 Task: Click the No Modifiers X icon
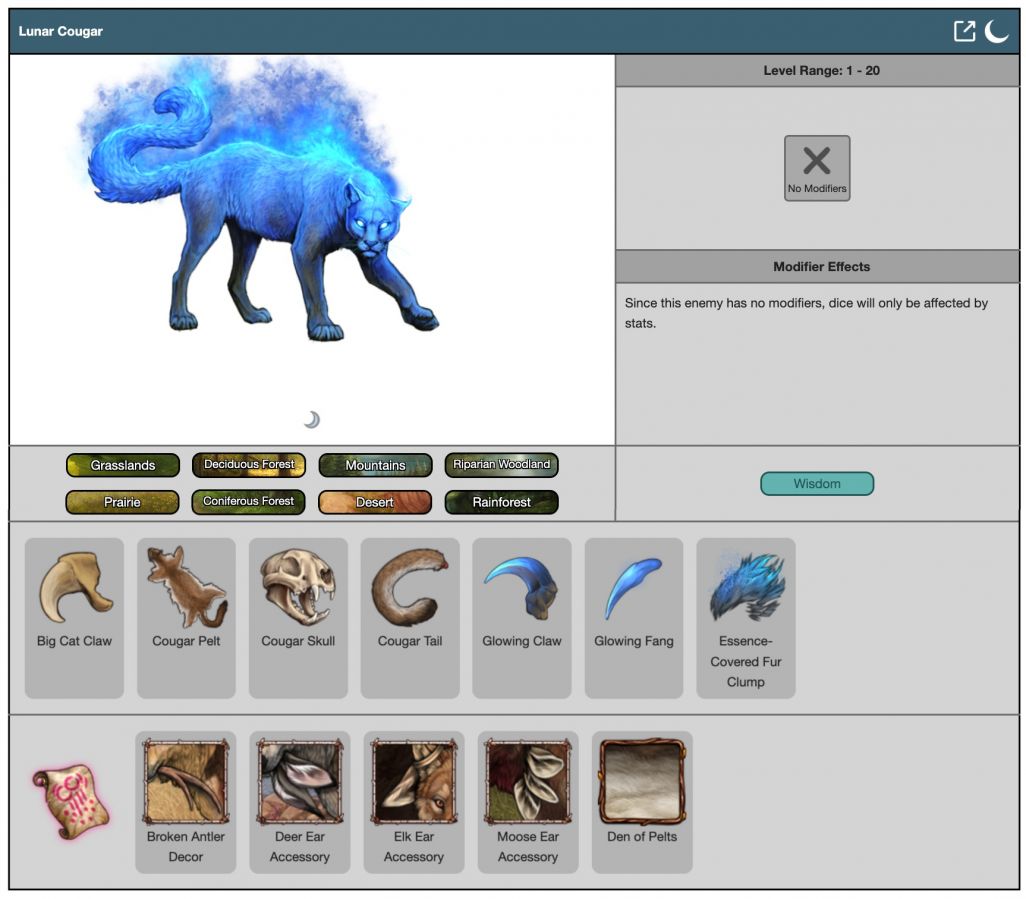click(816, 168)
